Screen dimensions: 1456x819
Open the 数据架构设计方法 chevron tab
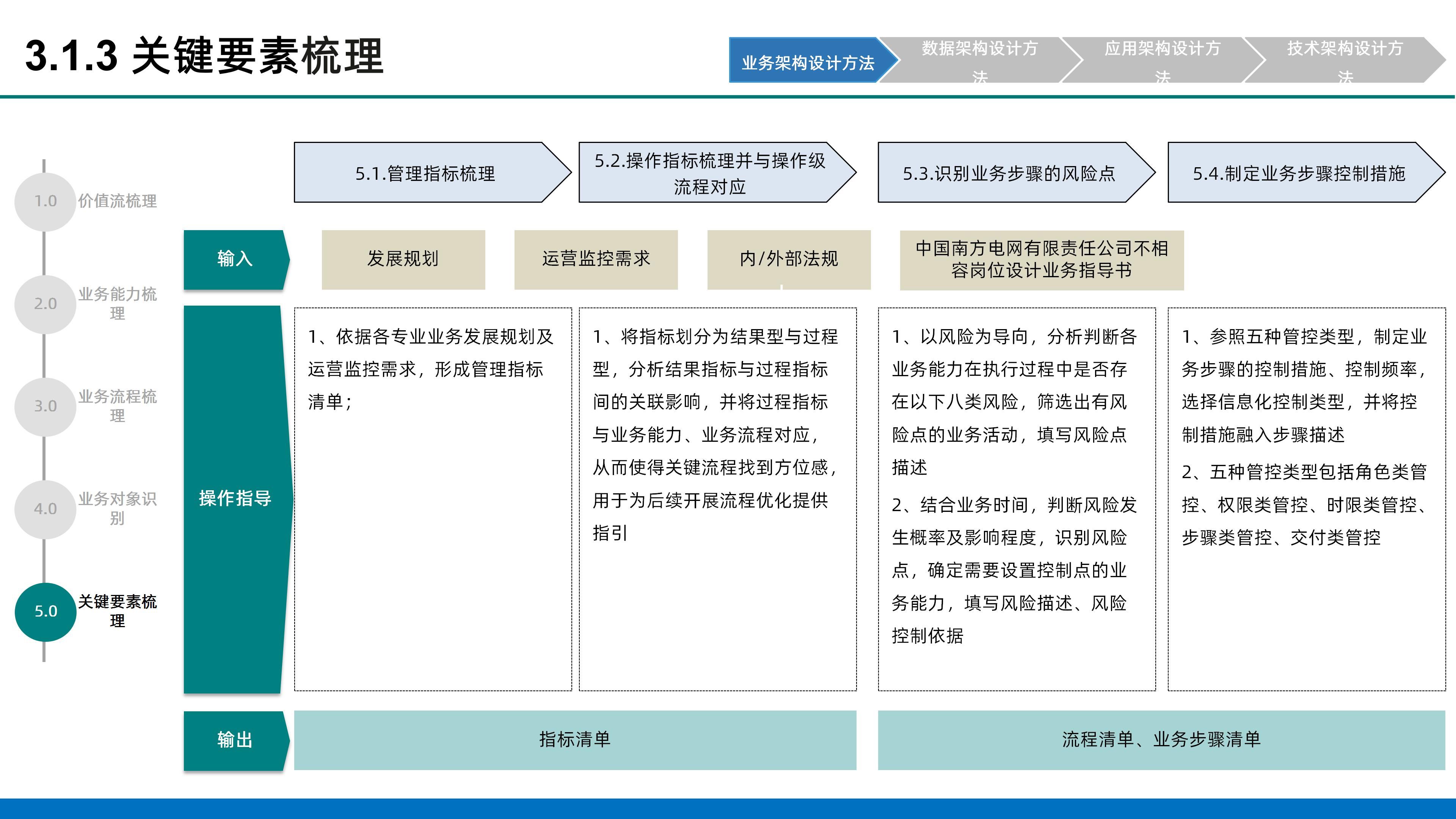point(979,61)
